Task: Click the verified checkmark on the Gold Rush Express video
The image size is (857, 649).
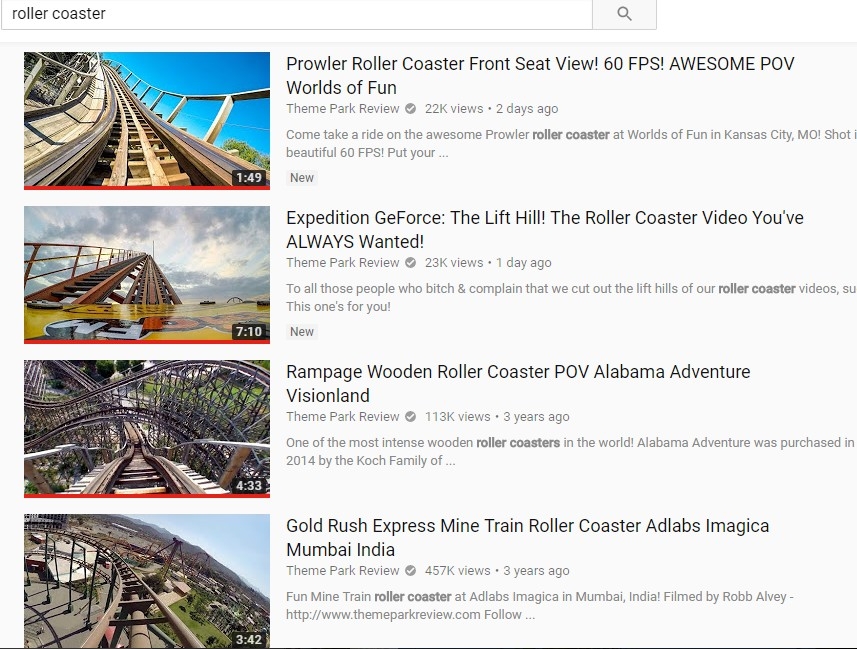Action: coord(410,571)
